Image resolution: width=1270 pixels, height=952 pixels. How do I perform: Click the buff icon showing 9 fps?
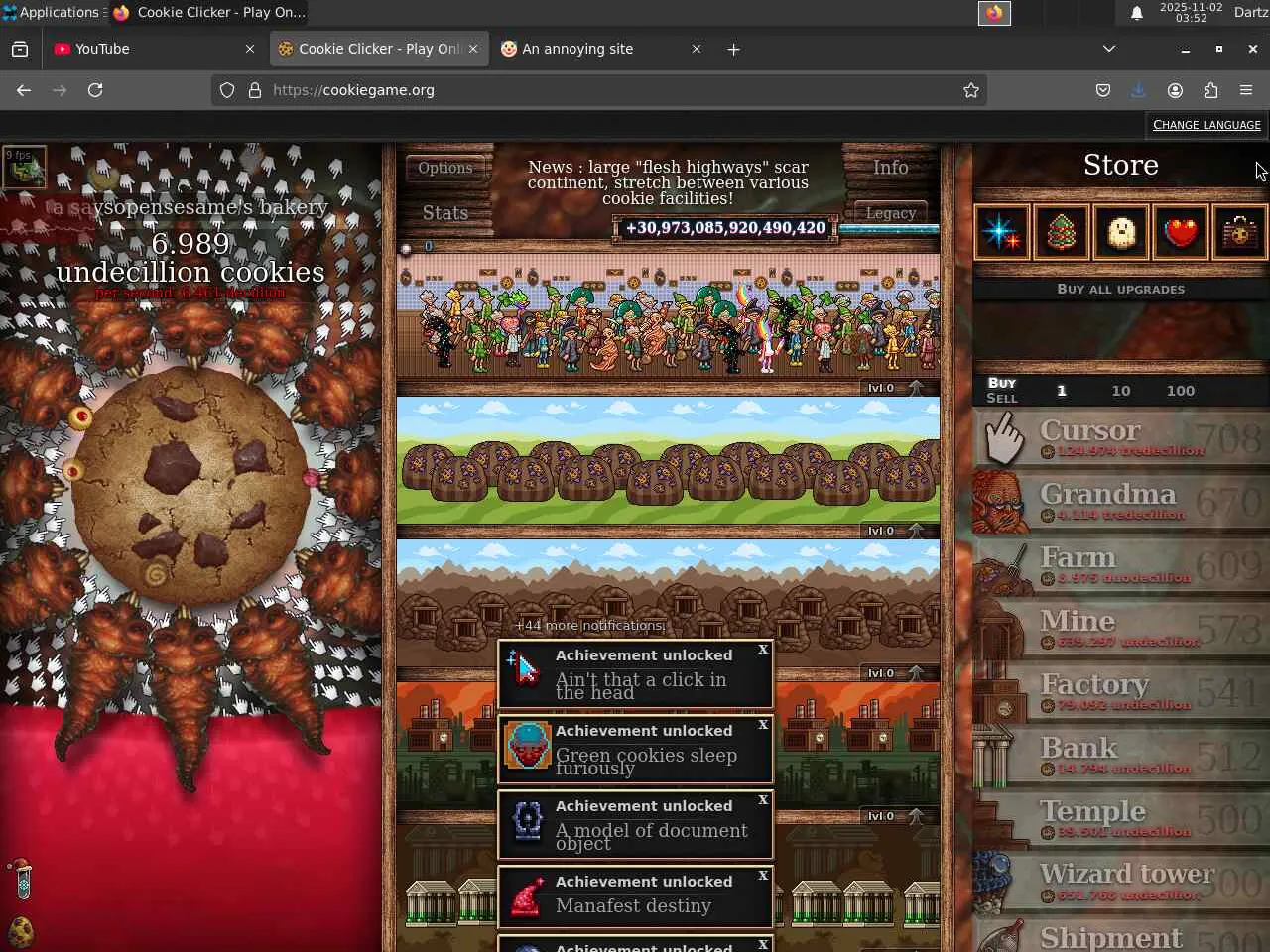25,167
